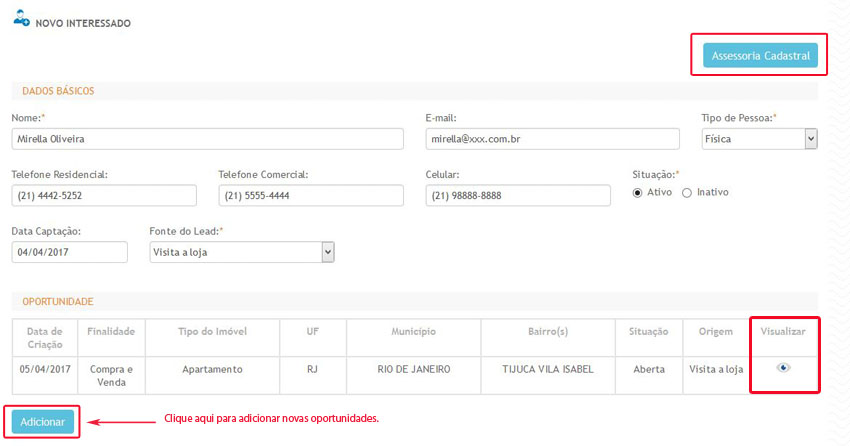The height and width of the screenshot is (446, 850).
Task: Focus the Celular phone field
Action: point(517,196)
